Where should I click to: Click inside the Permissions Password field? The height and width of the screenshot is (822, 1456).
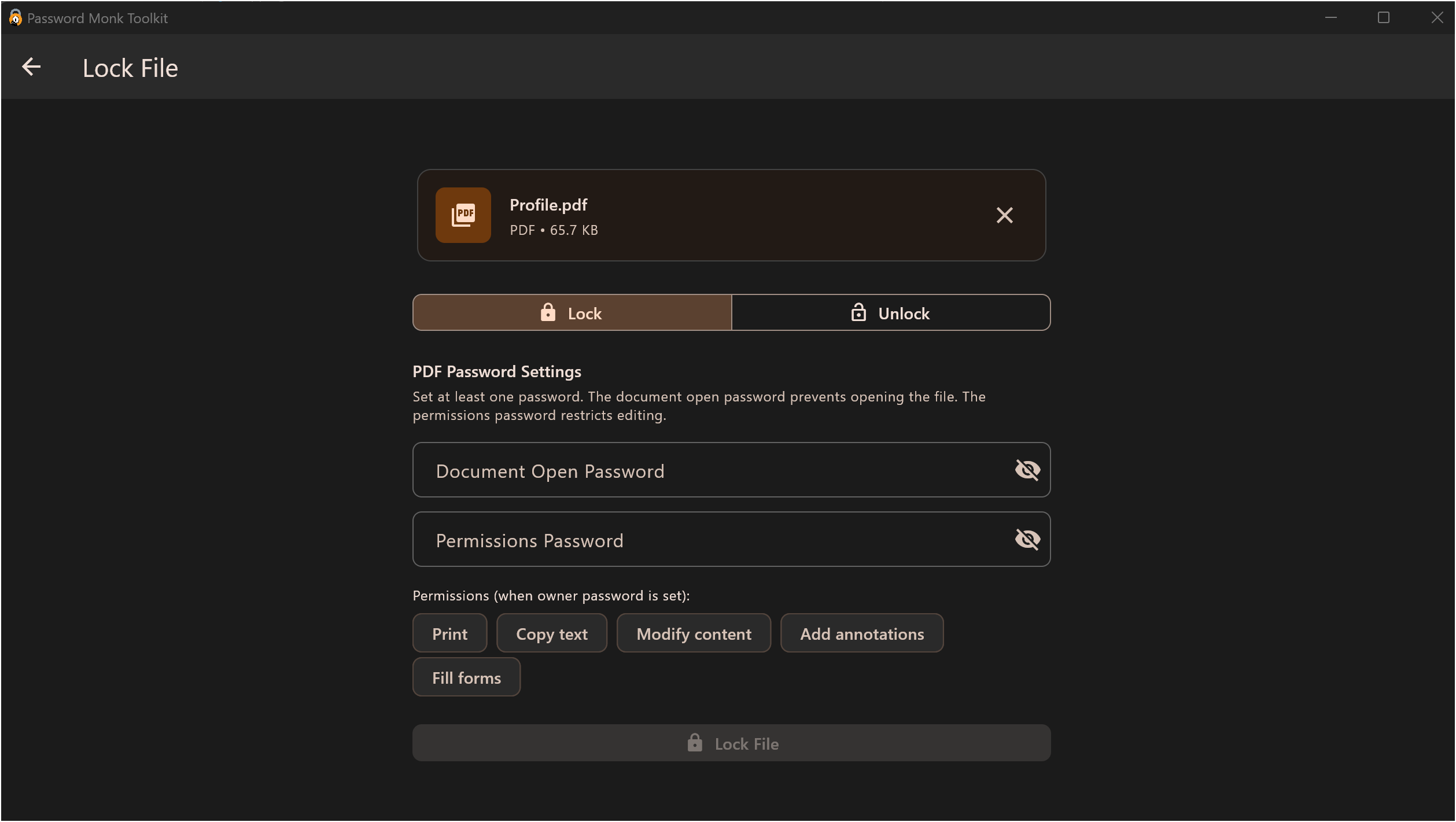tap(694, 539)
